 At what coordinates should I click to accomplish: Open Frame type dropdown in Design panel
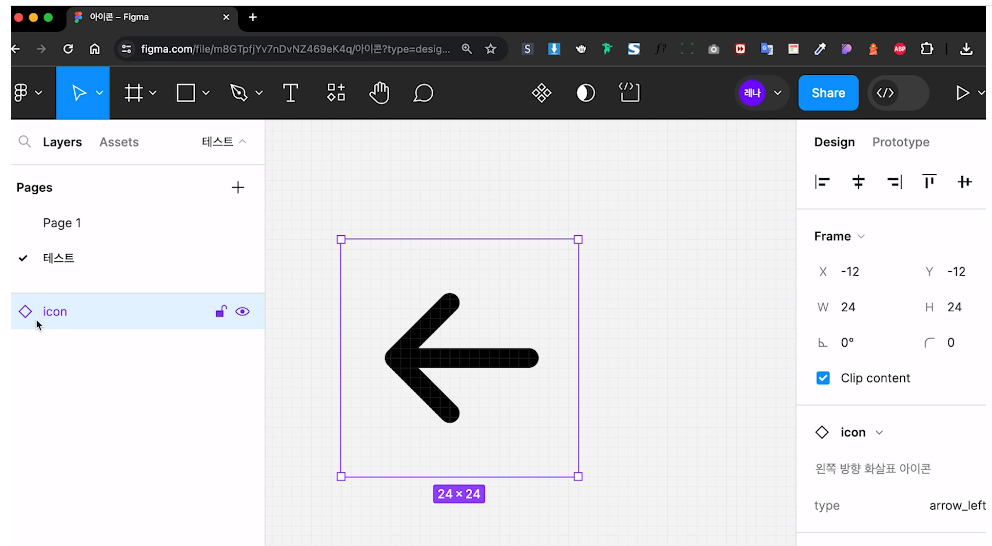coord(861,237)
